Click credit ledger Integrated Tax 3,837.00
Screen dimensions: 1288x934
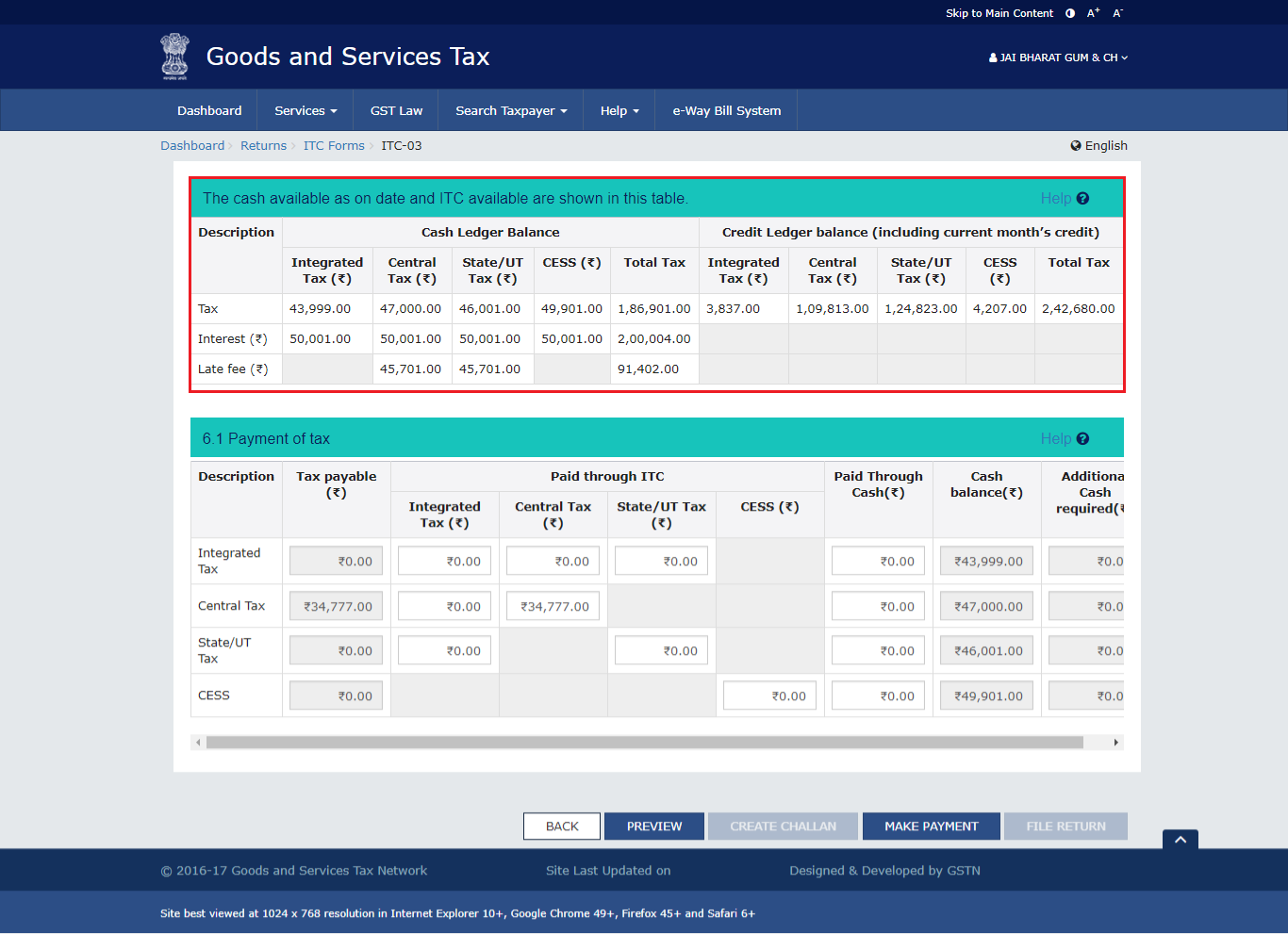pos(744,309)
